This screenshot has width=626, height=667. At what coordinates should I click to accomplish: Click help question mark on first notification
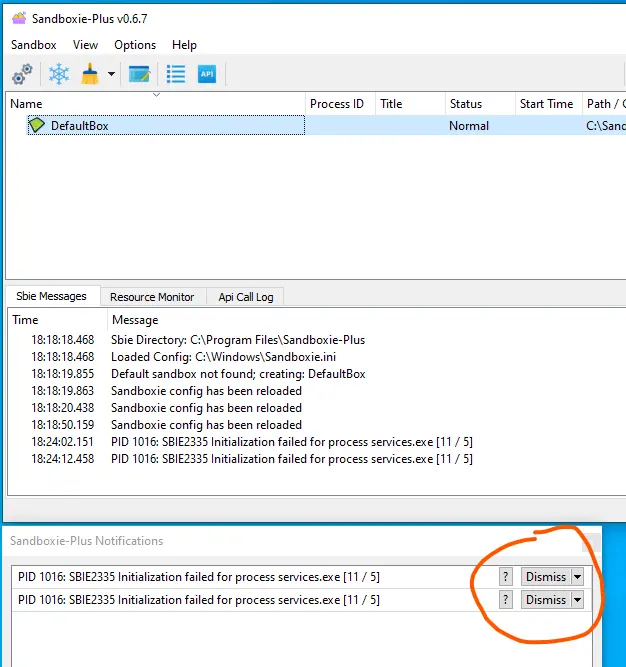506,577
